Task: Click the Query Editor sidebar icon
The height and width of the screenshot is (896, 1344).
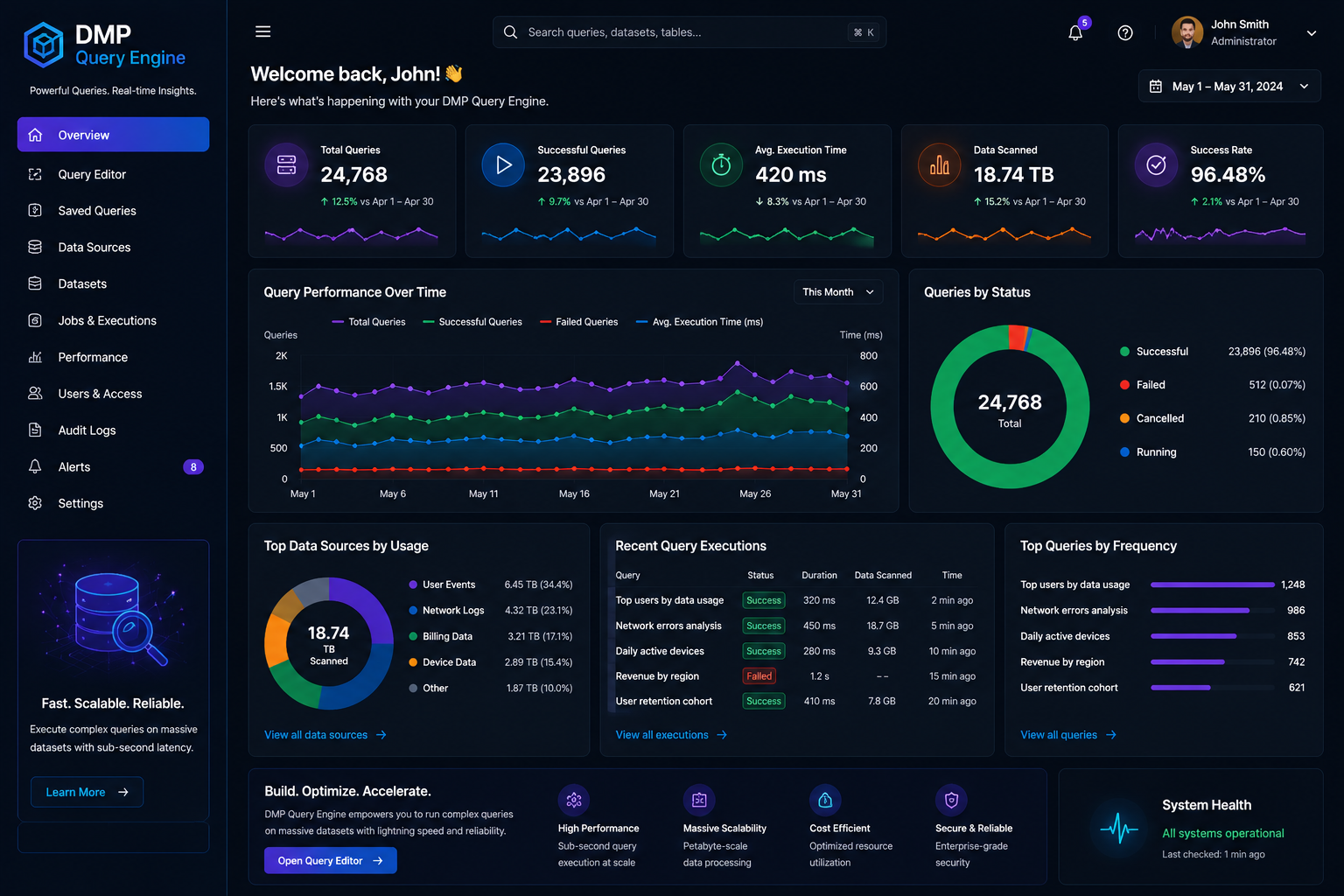Action: [35, 174]
